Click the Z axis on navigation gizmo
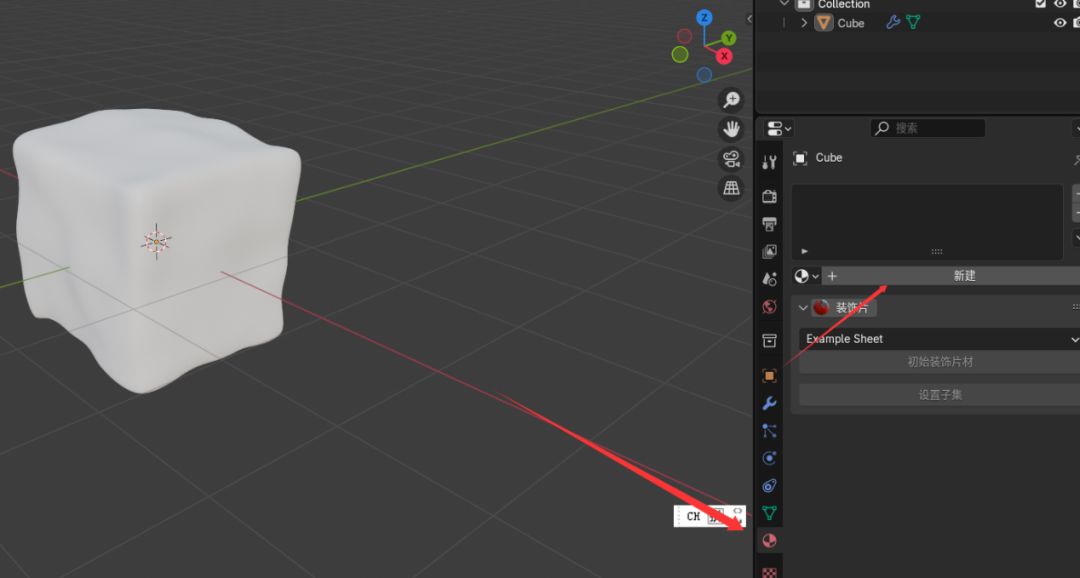This screenshot has width=1080, height=578. (x=705, y=18)
